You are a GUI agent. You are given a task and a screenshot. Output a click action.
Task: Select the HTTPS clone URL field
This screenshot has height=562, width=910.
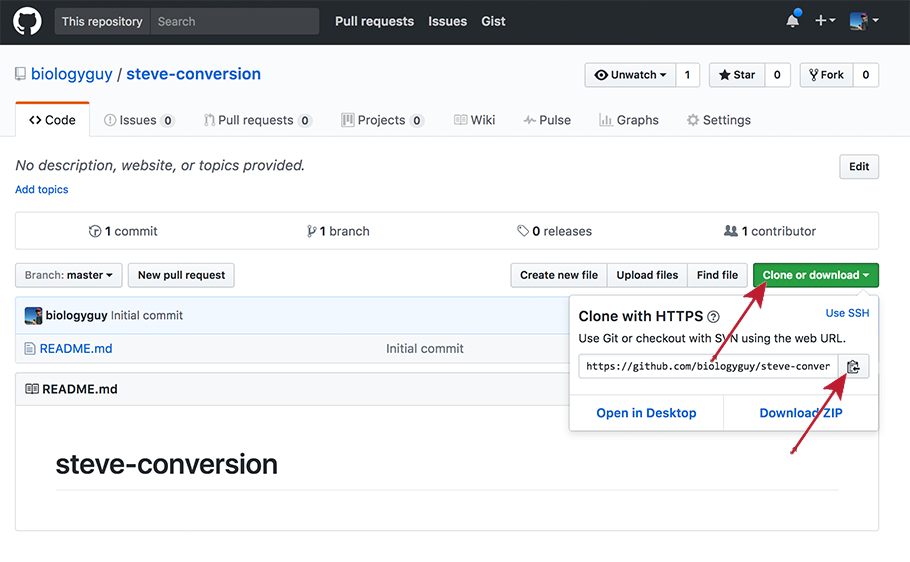click(x=709, y=366)
